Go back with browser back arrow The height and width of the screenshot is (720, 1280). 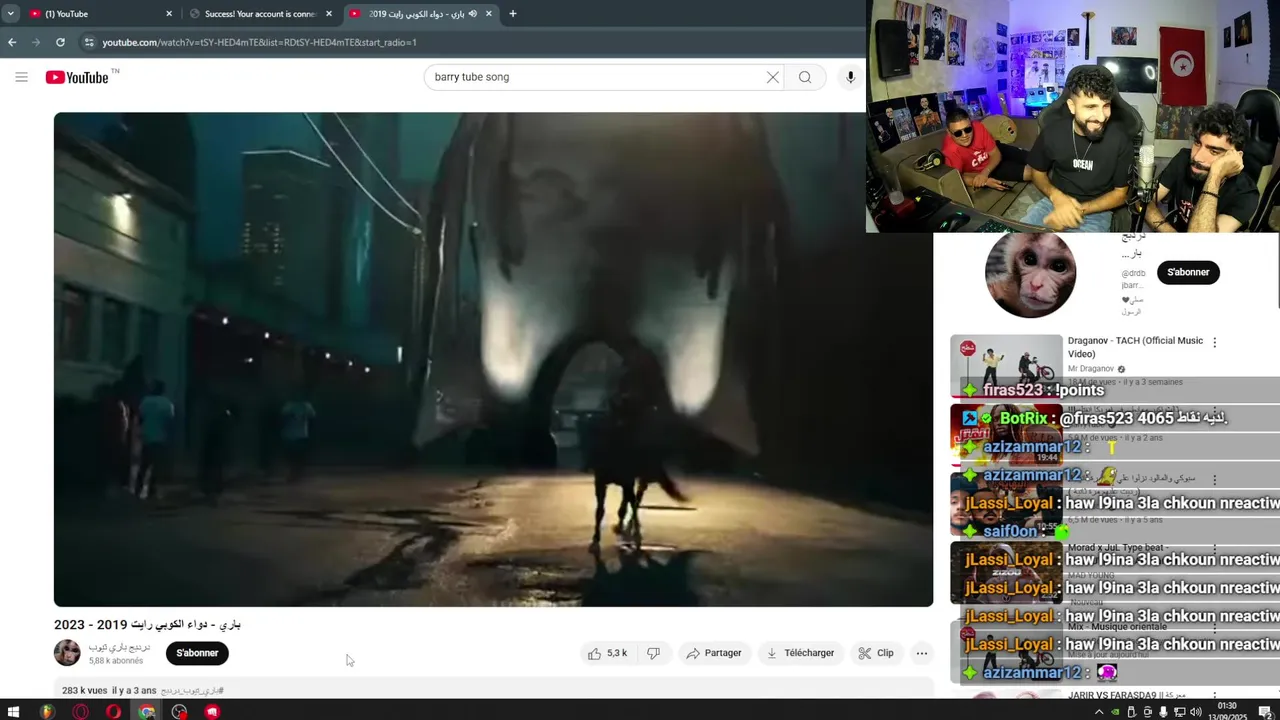(x=12, y=42)
